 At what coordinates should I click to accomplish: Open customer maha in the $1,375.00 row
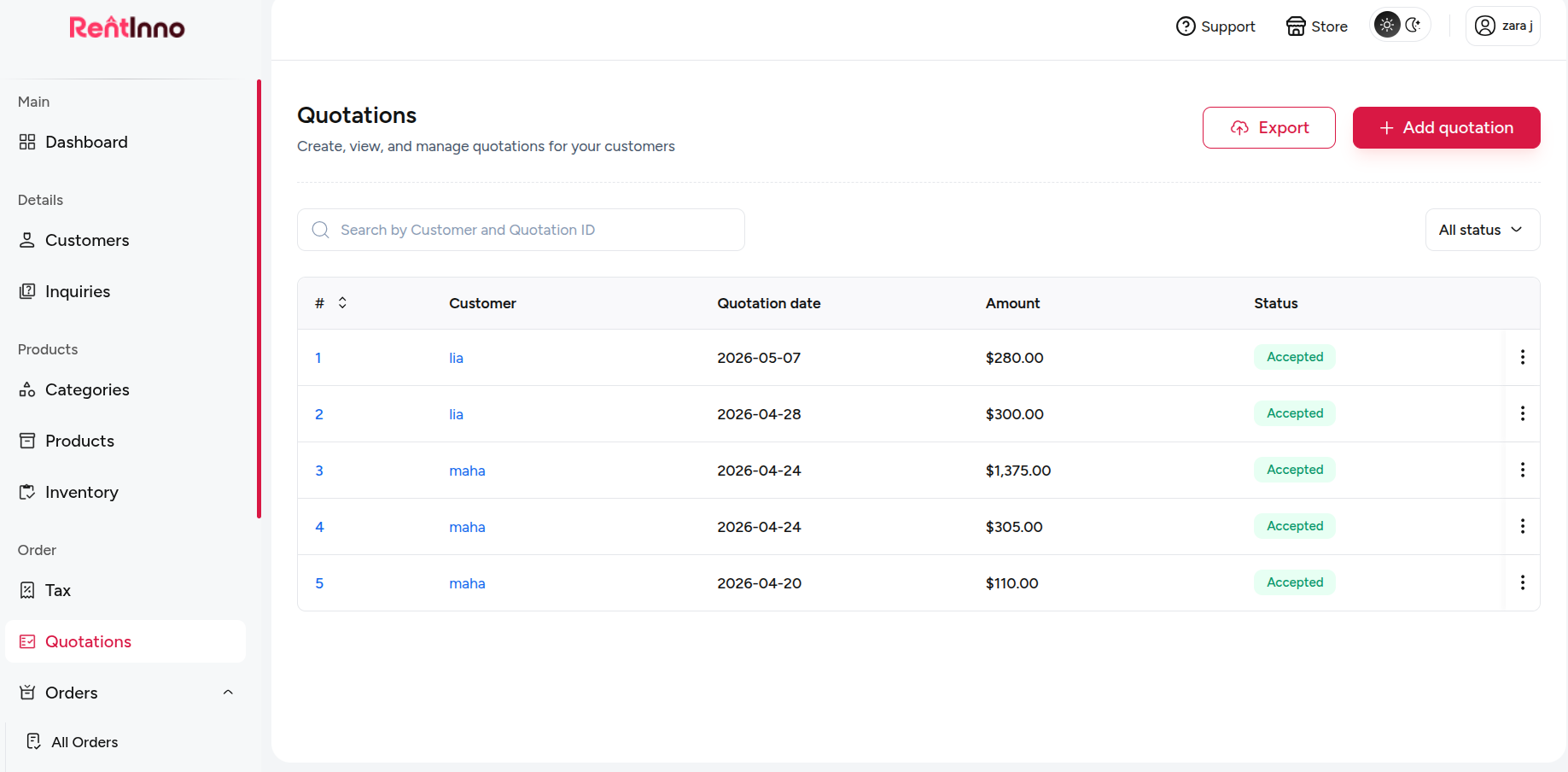468,471
